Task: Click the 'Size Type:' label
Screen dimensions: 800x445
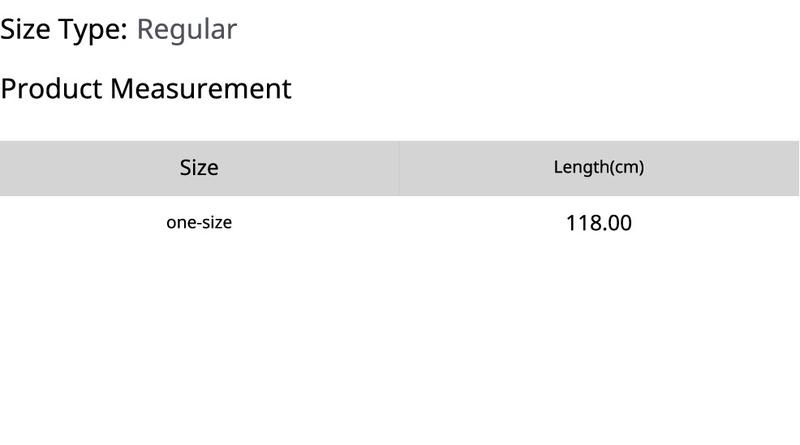Action: tap(64, 30)
